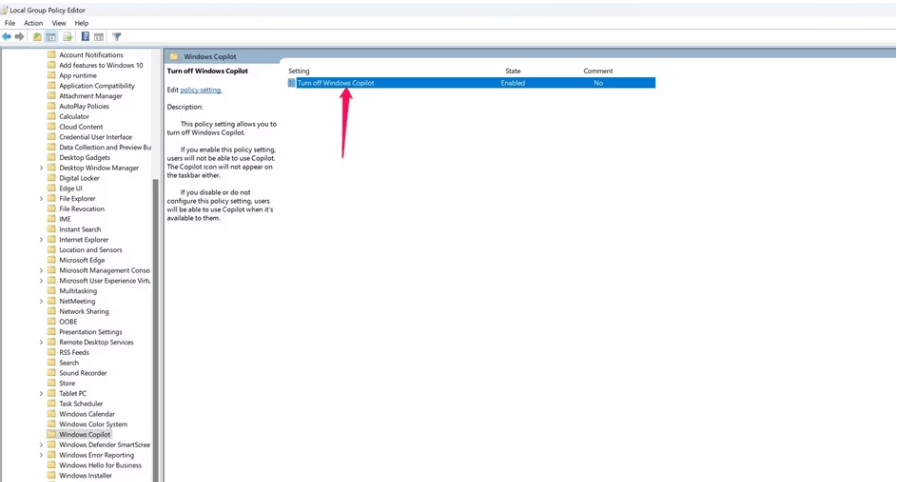Select the Turn off Windows Copilot setting
The height and width of the screenshot is (482, 897).
coord(335,83)
